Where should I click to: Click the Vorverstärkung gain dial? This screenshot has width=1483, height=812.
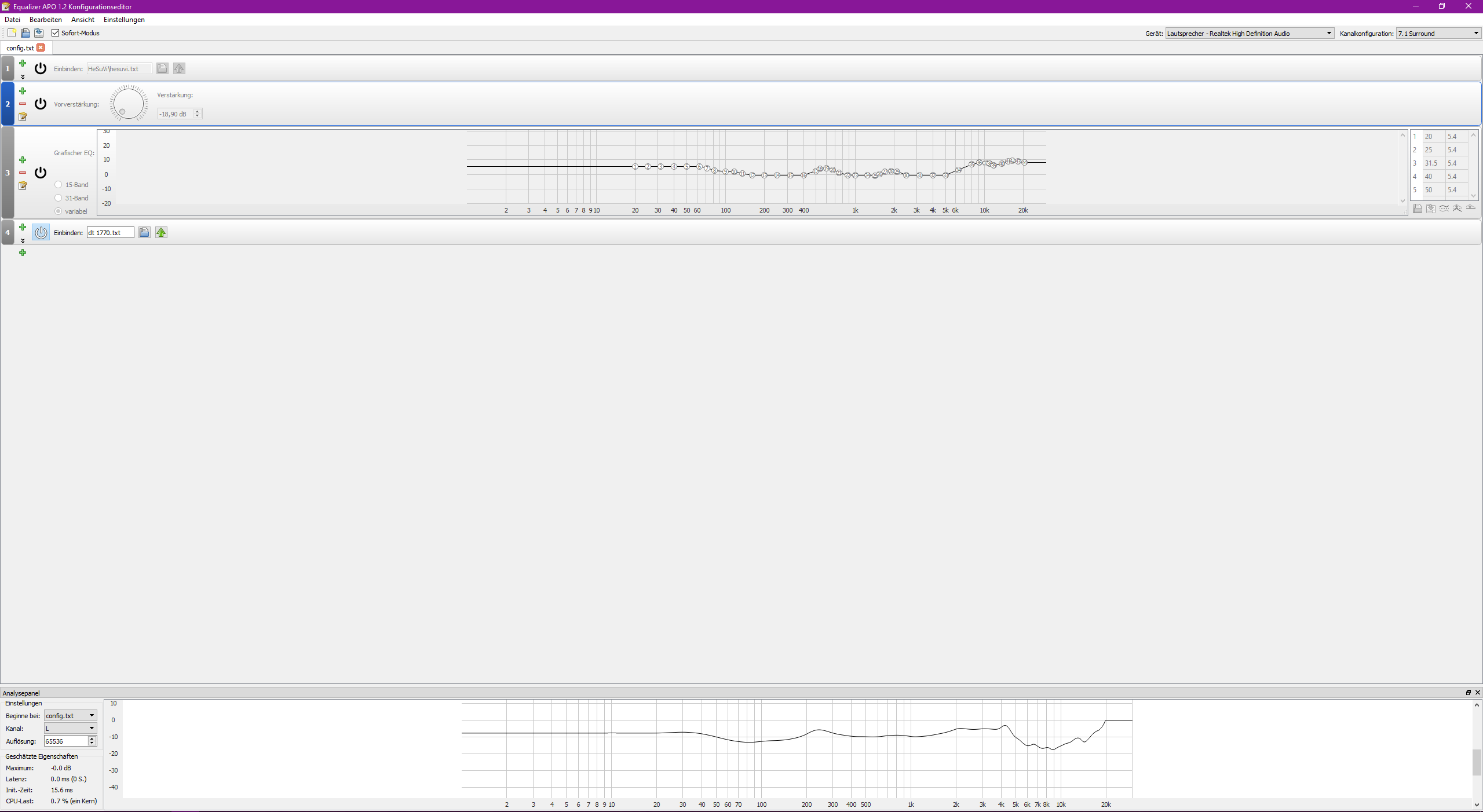tap(129, 104)
